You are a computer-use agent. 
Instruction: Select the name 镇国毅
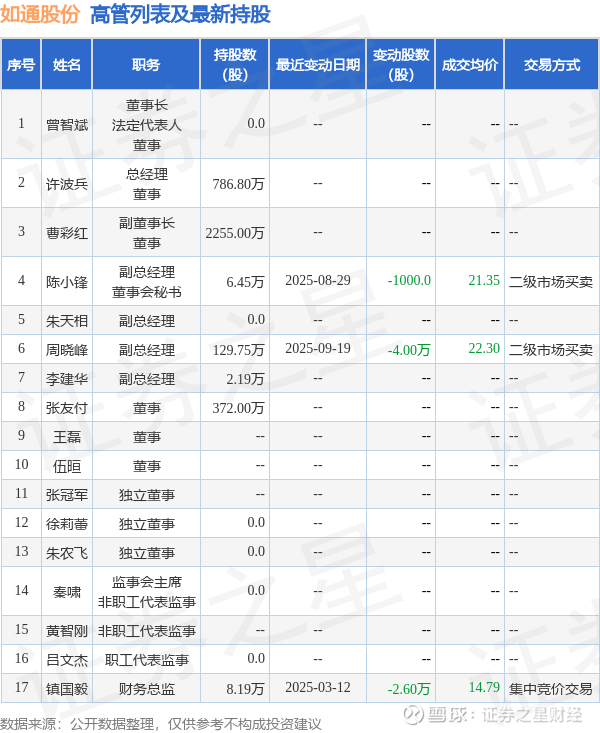[67, 689]
